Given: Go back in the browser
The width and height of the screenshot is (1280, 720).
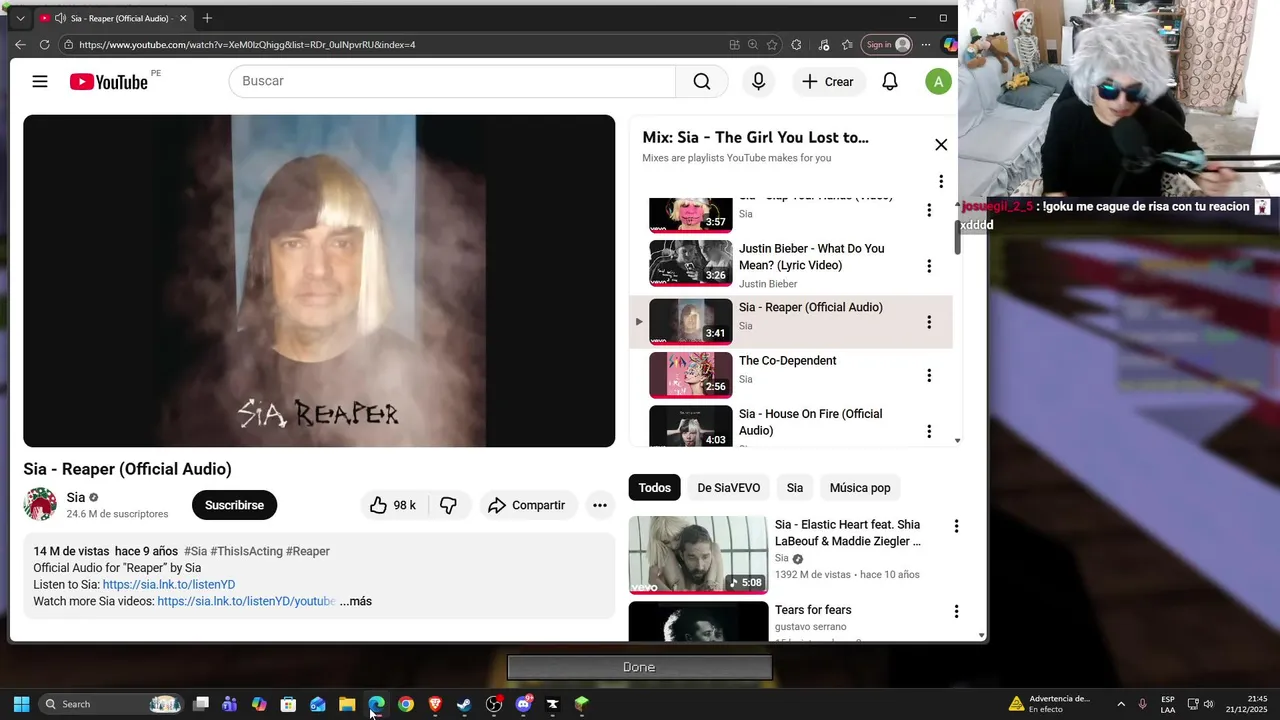Looking at the screenshot, I should 20,45.
